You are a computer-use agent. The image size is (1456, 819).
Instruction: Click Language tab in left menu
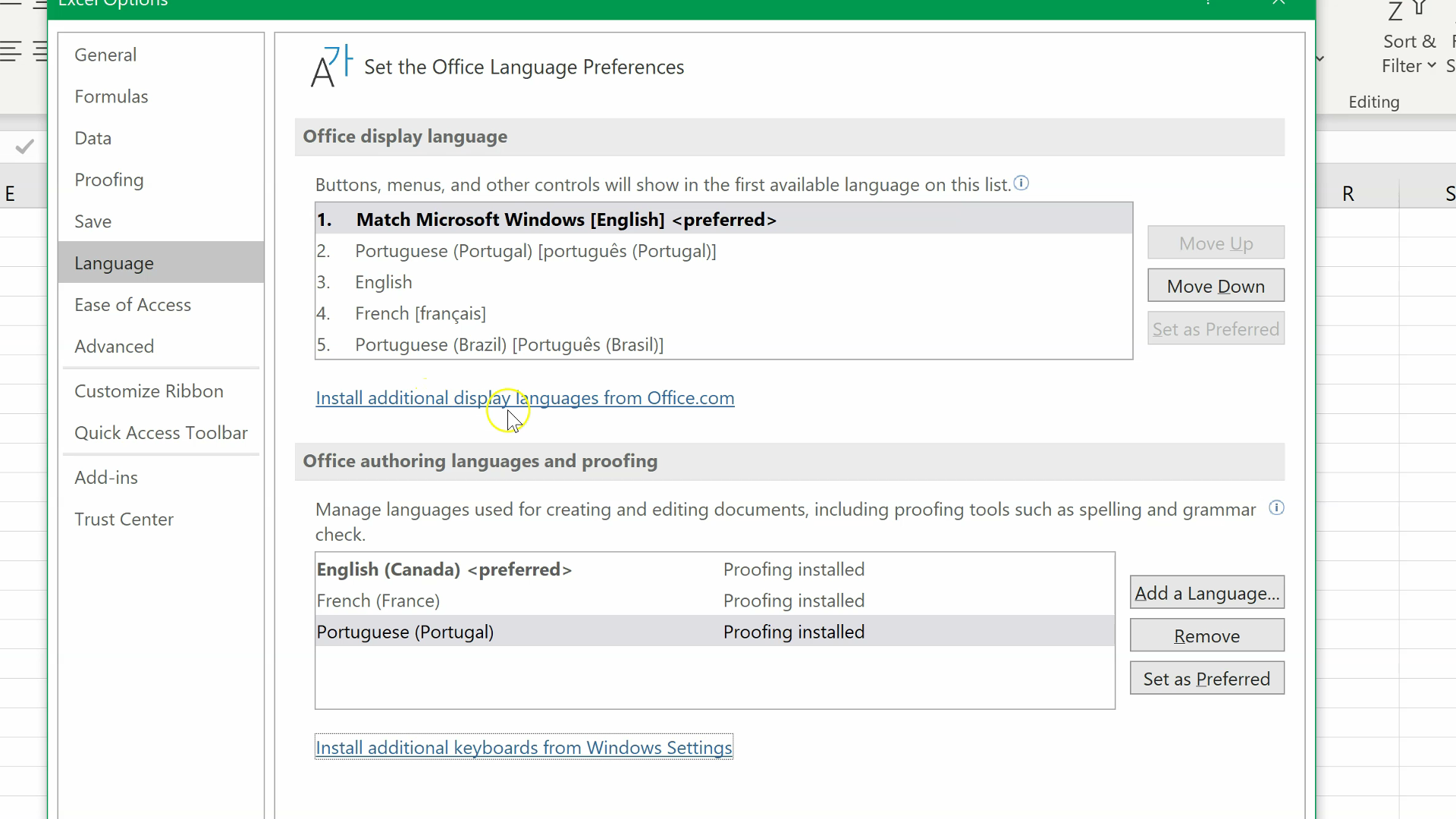[114, 262]
